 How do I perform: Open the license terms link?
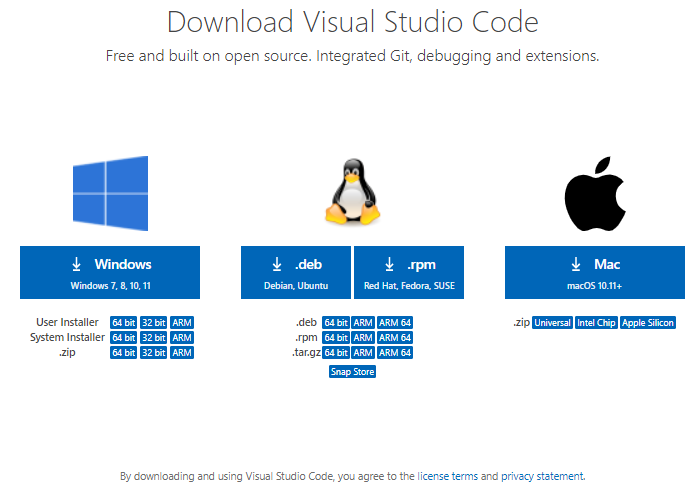tap(447, 476)
